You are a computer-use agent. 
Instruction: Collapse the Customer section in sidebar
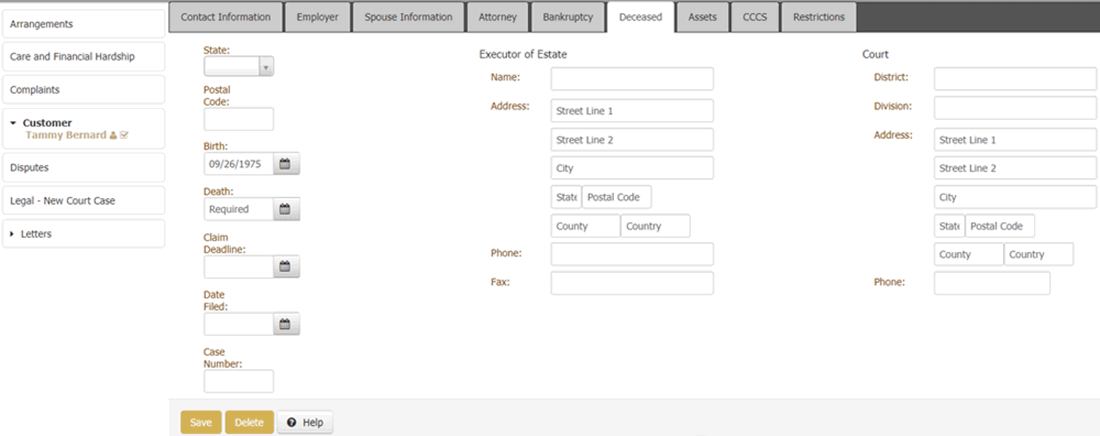[12, 123]
